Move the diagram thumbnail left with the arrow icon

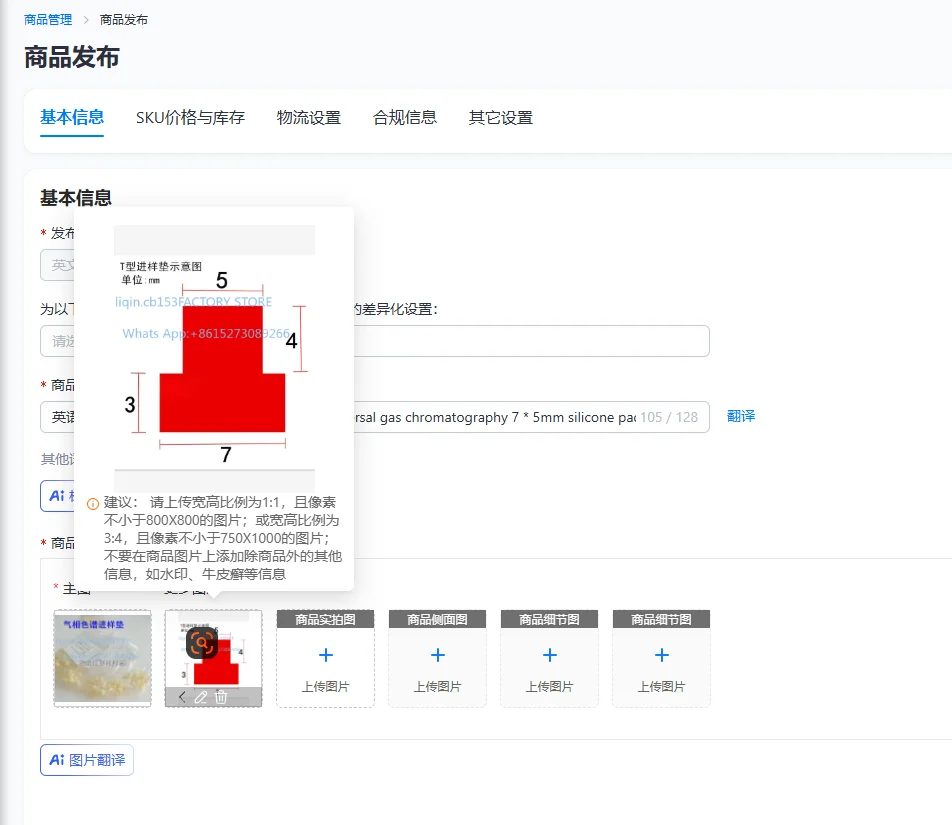pyautogui.click(x=182, y=697)
